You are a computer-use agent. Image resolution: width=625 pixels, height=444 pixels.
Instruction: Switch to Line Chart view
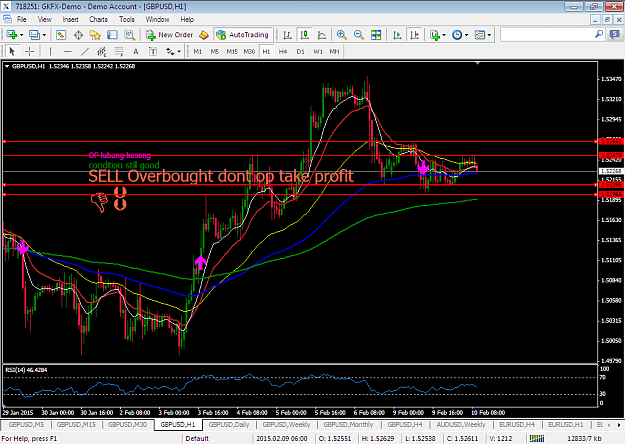pyautogui.click(x=322, y=35)
